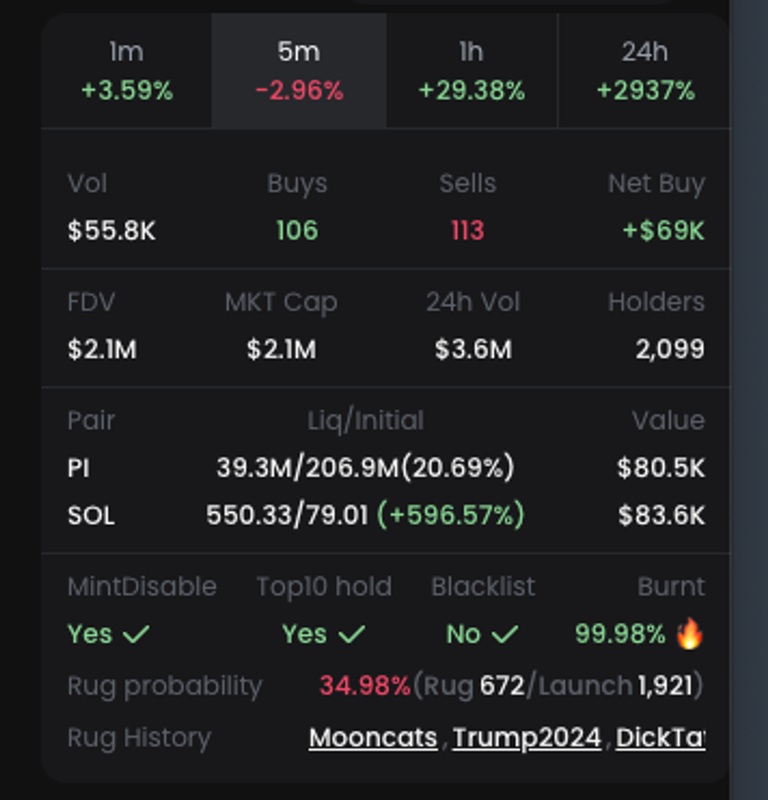Click the 99.98% burnt percentage
Screen dimensions: 768x800
point(620,634)
